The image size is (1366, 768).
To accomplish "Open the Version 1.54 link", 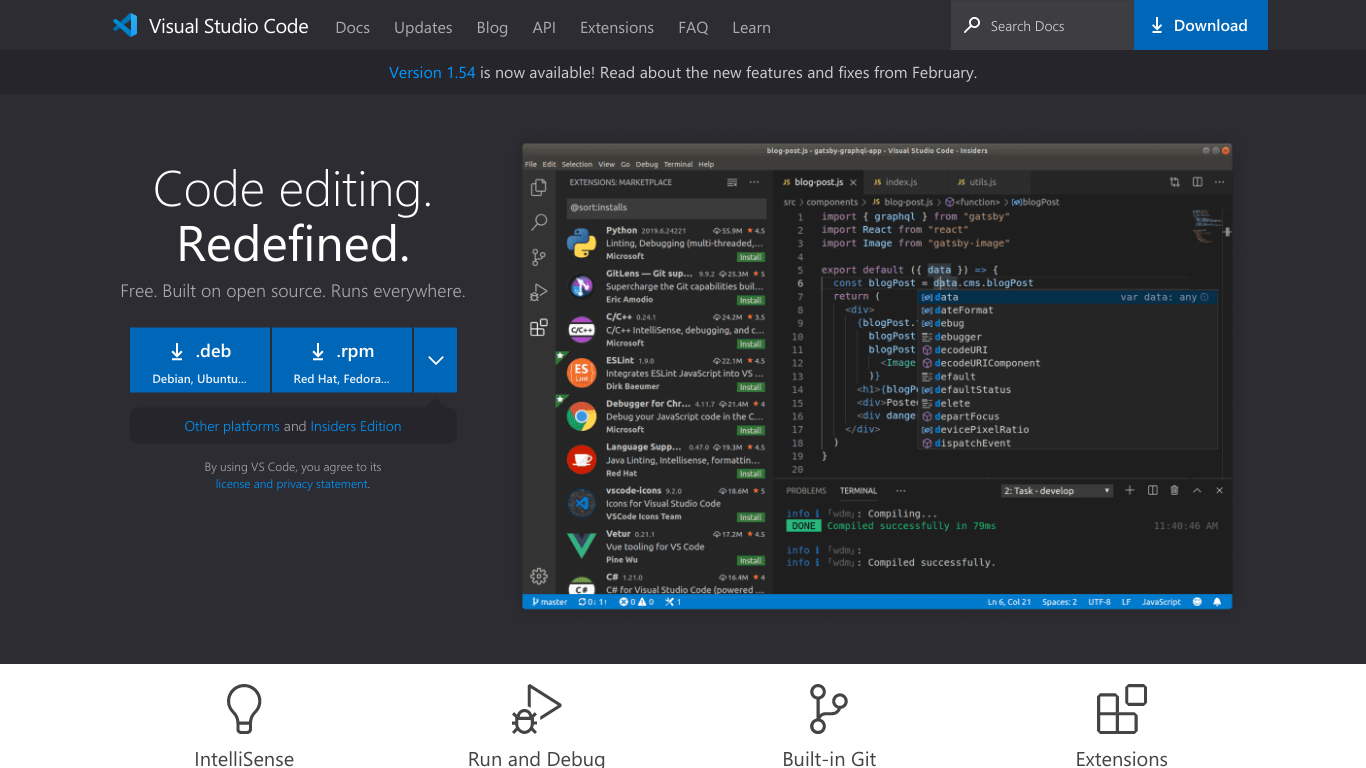I will click(x=432, y=72).
